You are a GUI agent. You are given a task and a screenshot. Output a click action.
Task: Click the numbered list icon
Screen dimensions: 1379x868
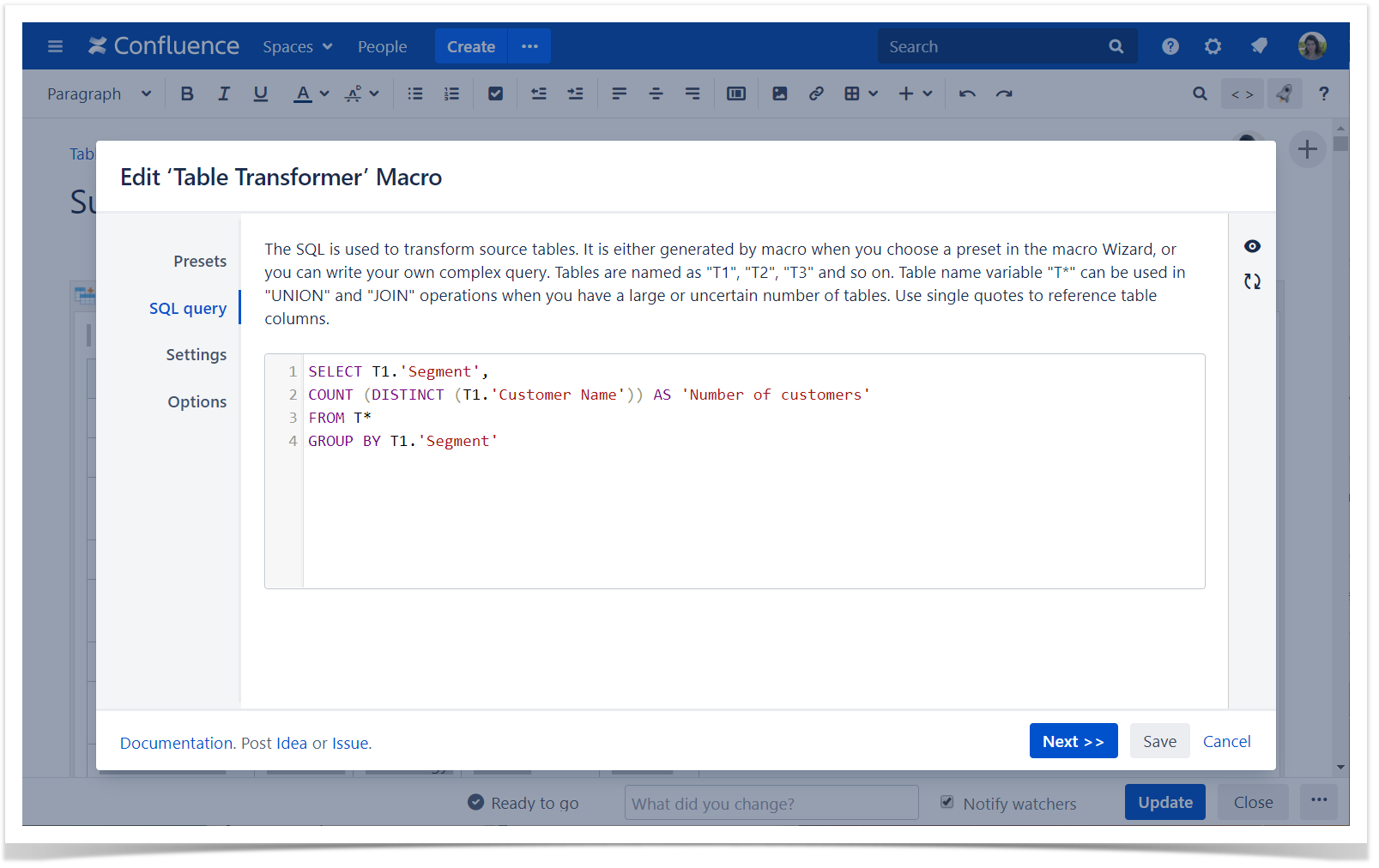tap(451, 93)
